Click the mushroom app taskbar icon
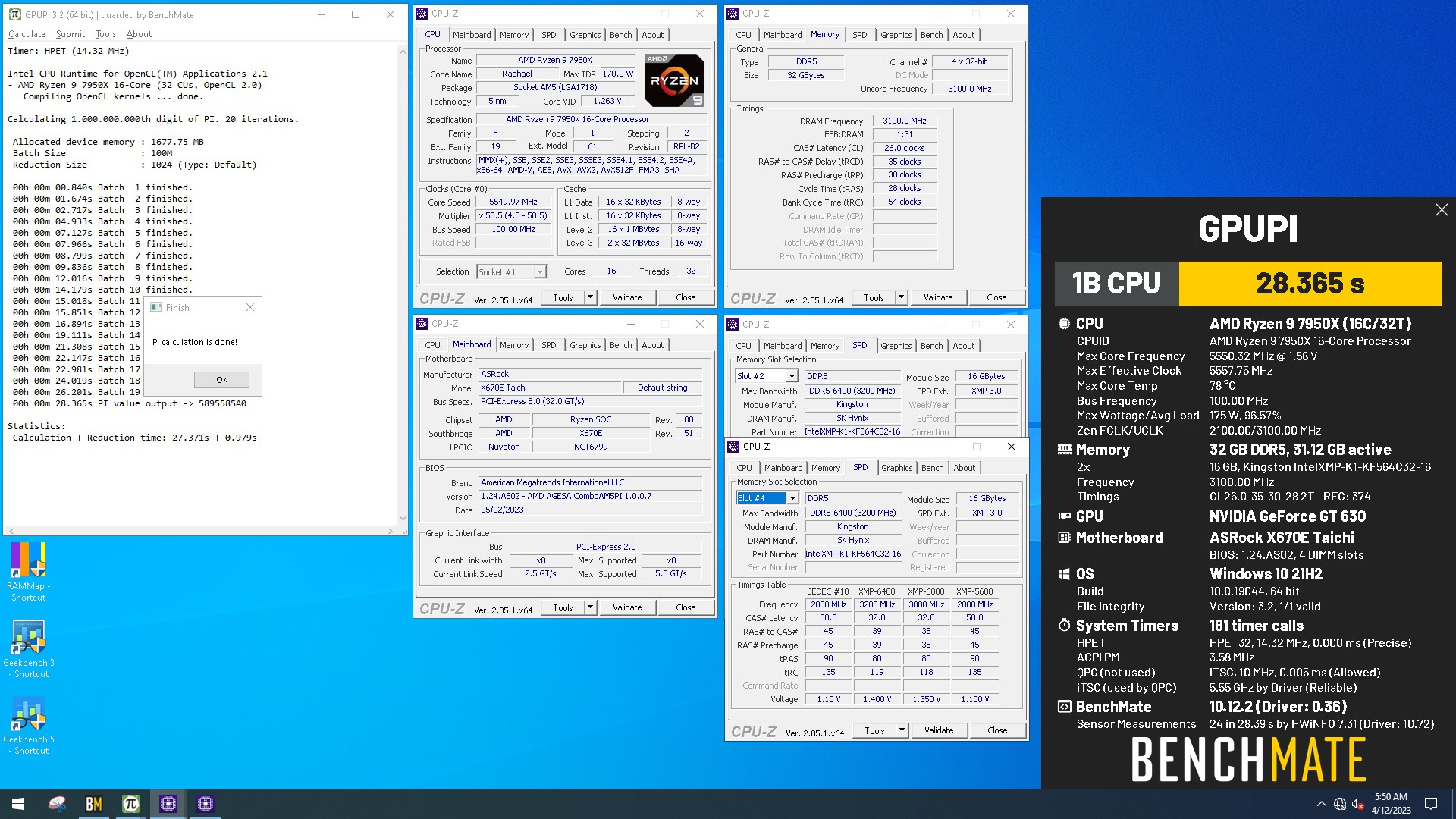This screenshot has height=819, width=1456. point(57,804)
